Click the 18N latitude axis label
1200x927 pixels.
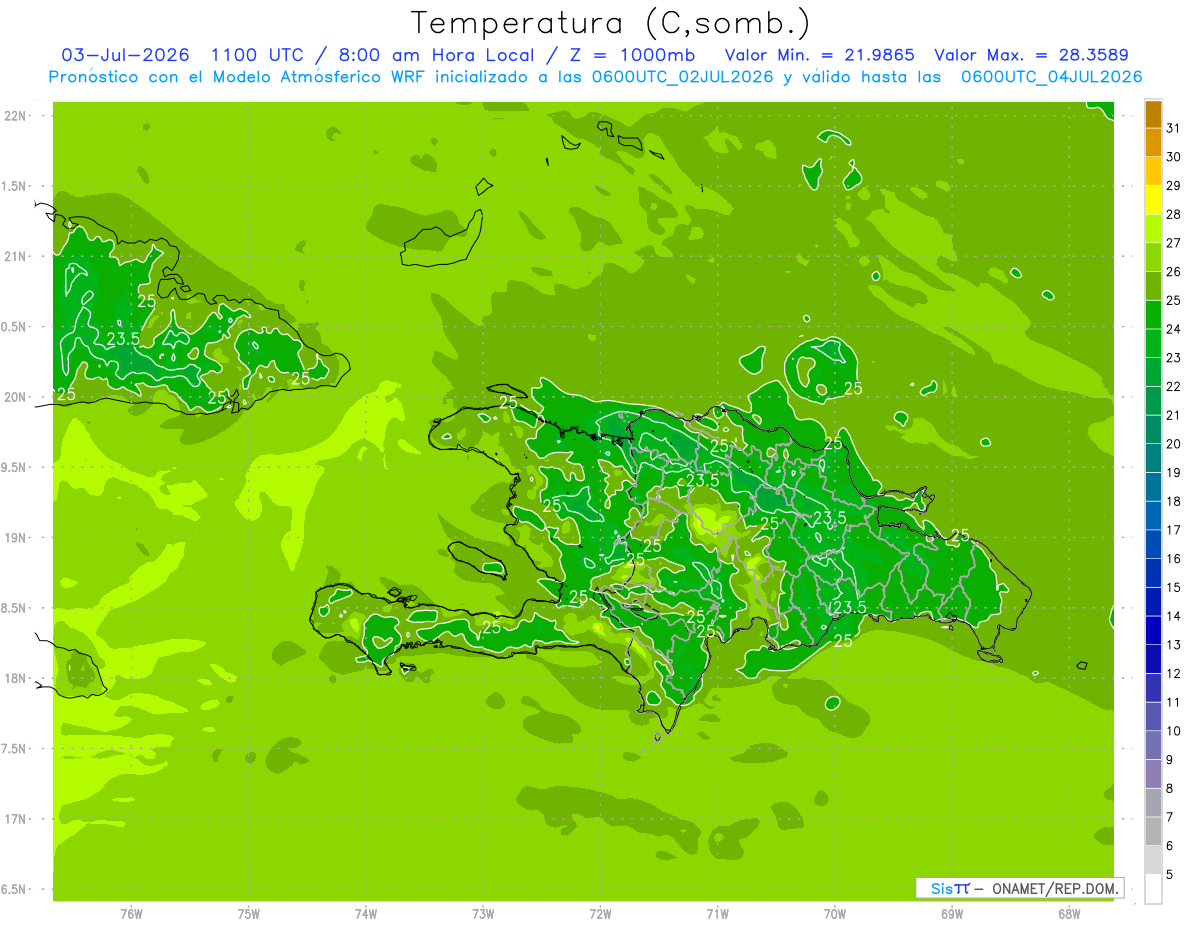click(15, 678)
